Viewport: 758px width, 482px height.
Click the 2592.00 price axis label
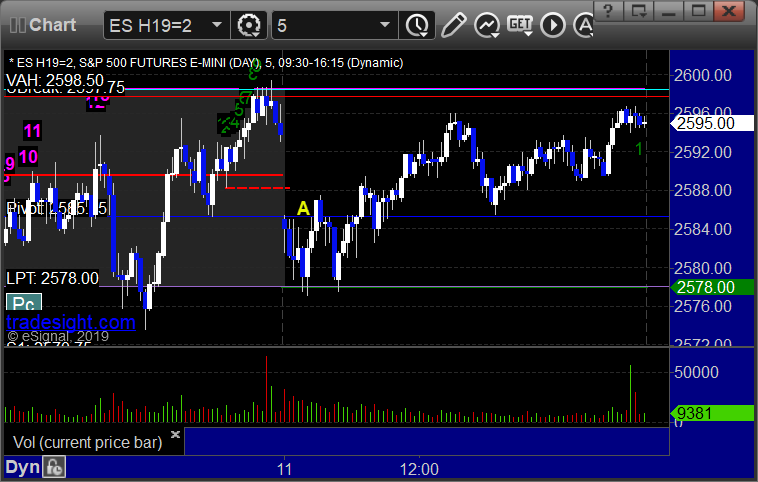pyautogui.click(x=702, y=152)
